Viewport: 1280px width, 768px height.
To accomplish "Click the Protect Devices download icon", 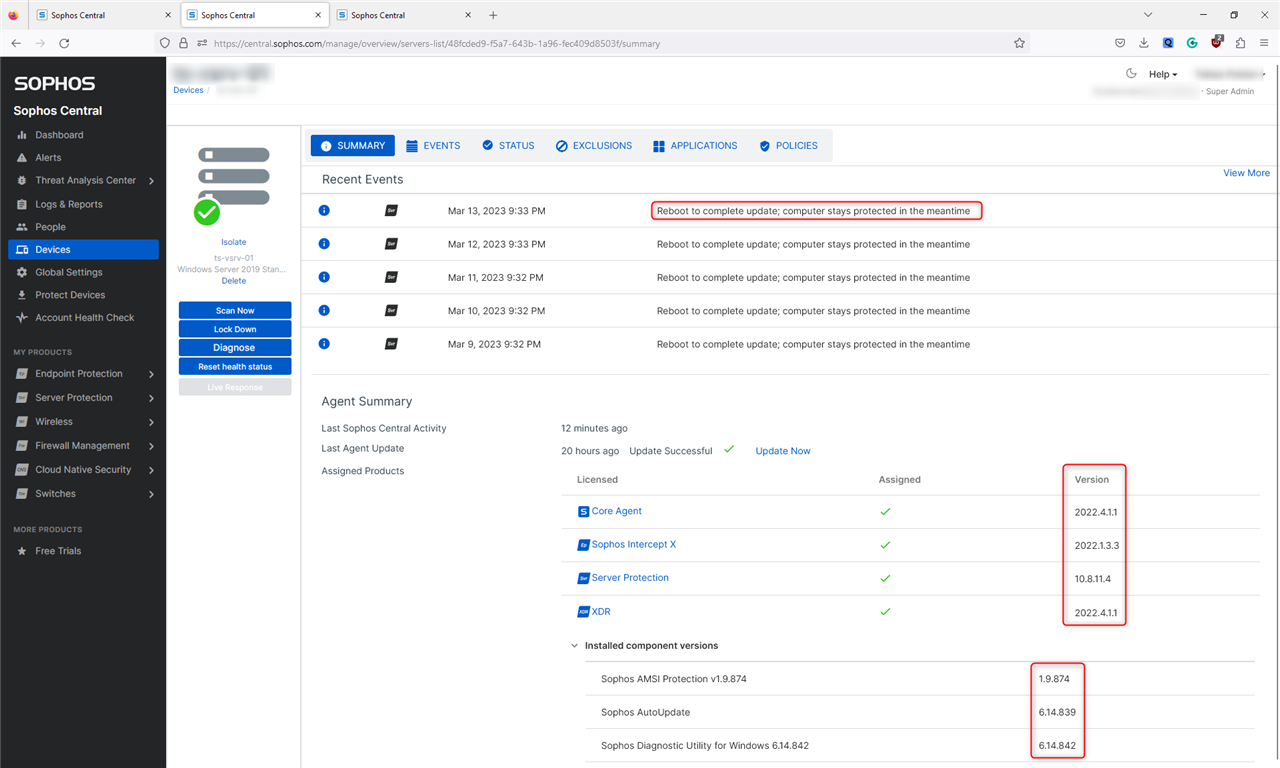I will 22,295.
